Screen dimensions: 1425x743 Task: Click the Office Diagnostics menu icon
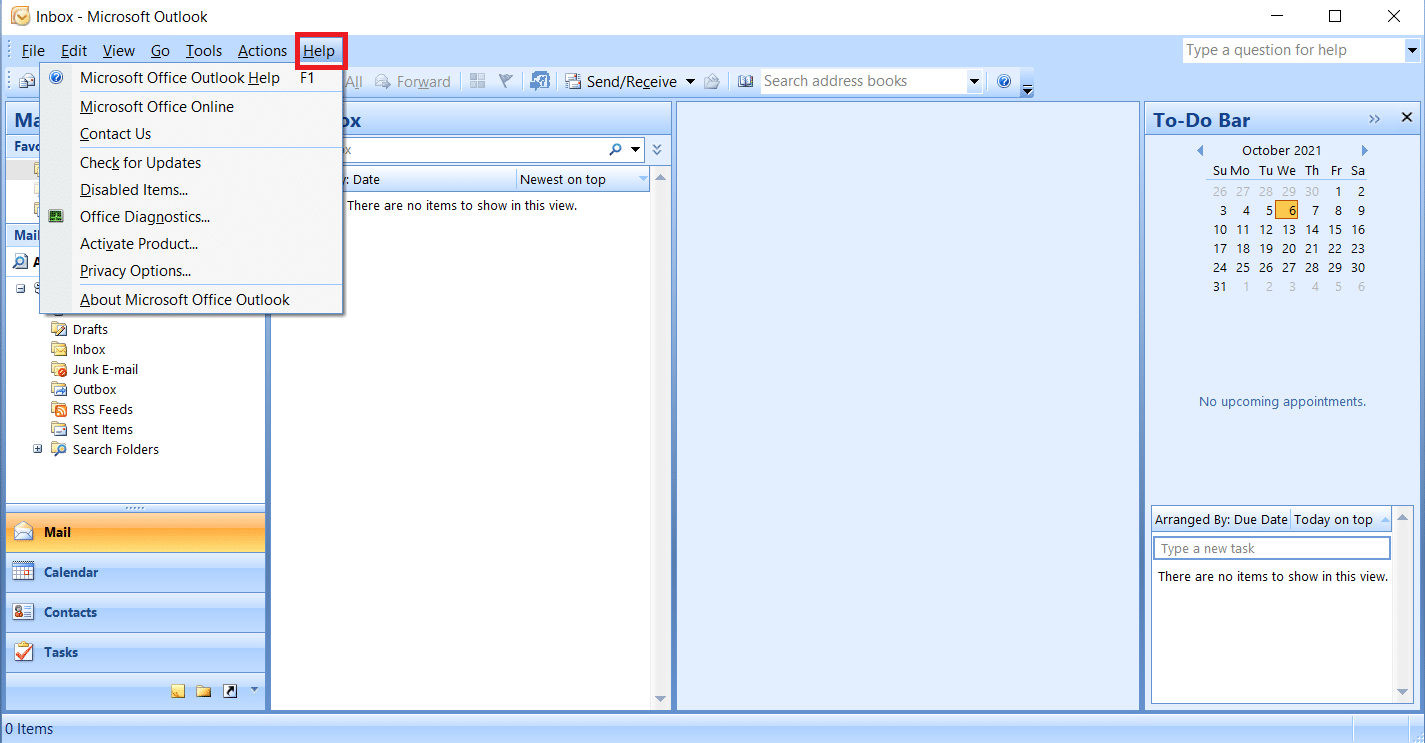[x=56, y=216]
